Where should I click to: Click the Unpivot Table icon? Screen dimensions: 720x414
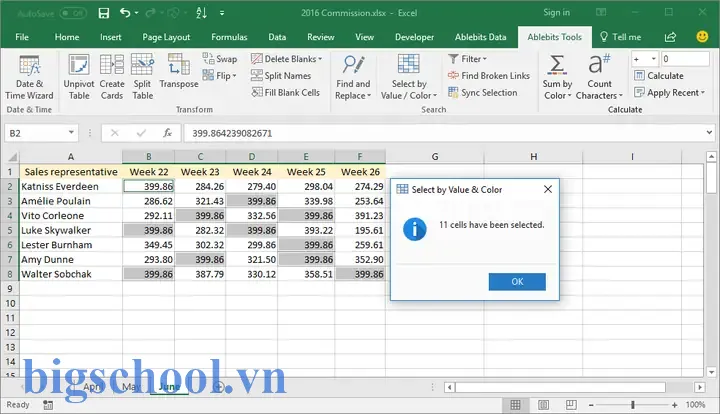[x=79, y=64]
